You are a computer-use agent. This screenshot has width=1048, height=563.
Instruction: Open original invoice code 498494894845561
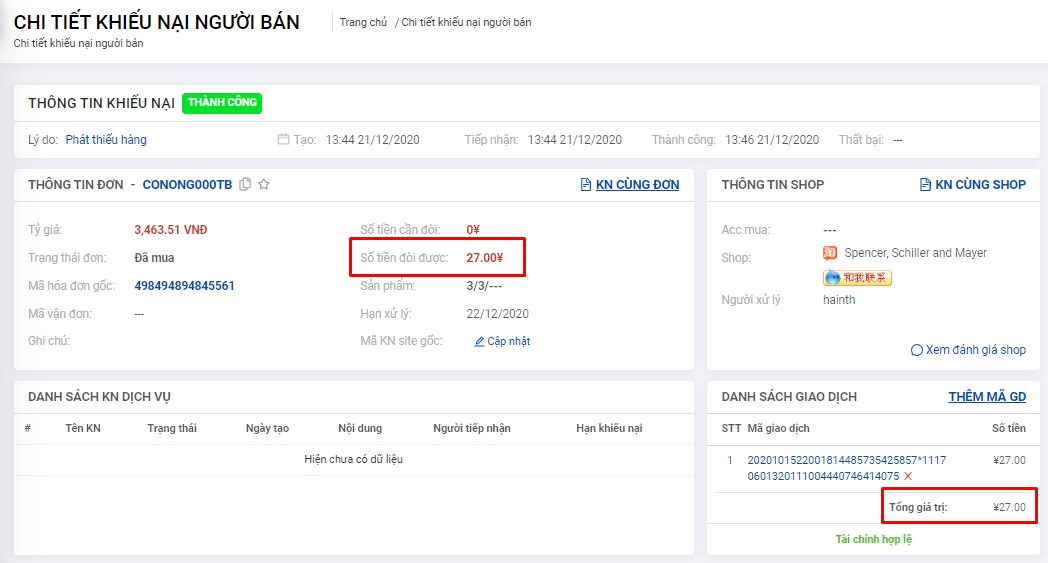coord(185,286)
